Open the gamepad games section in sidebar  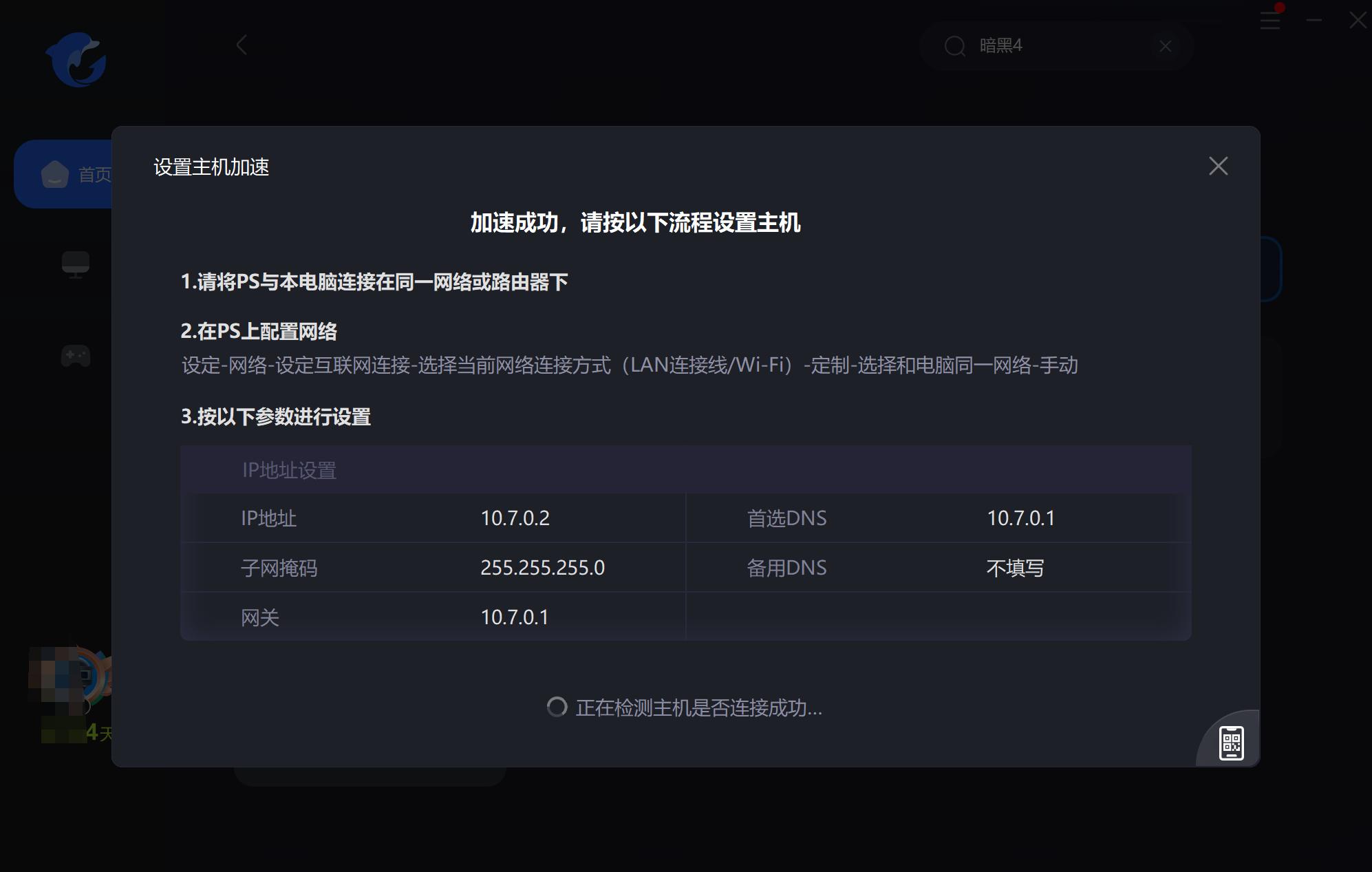coord(76,357)
